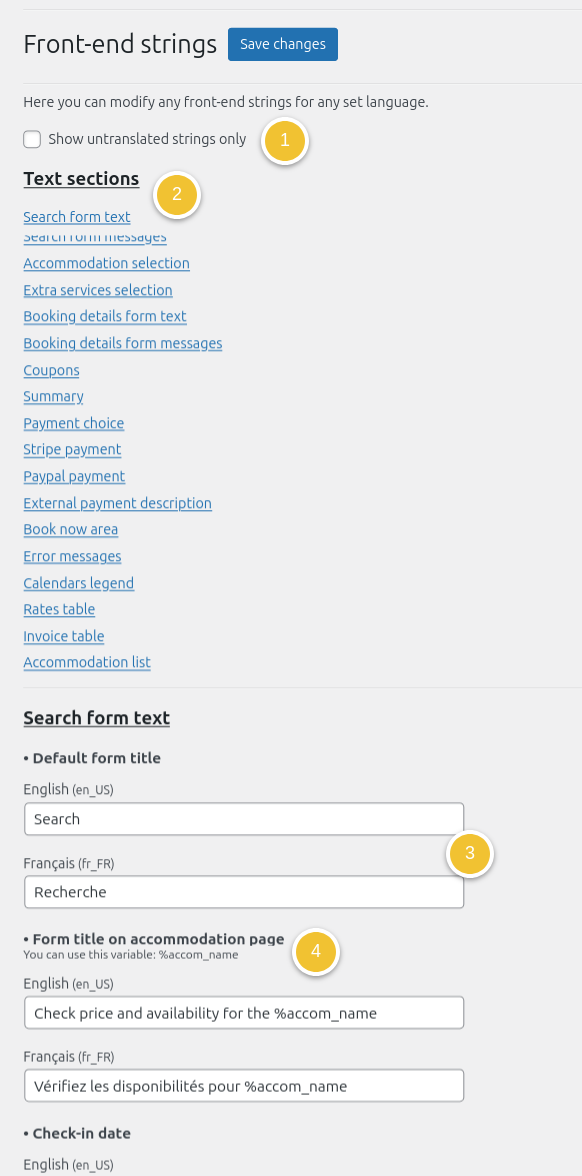The width and height of the screenshot is (582, 1176).
Task: Navigate to the Summary link
Action: coord(53,396)
